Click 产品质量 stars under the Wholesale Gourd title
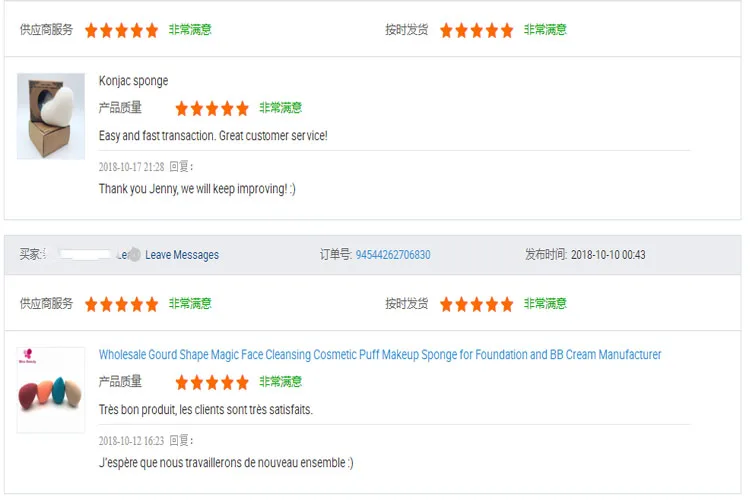 (211, 382)
